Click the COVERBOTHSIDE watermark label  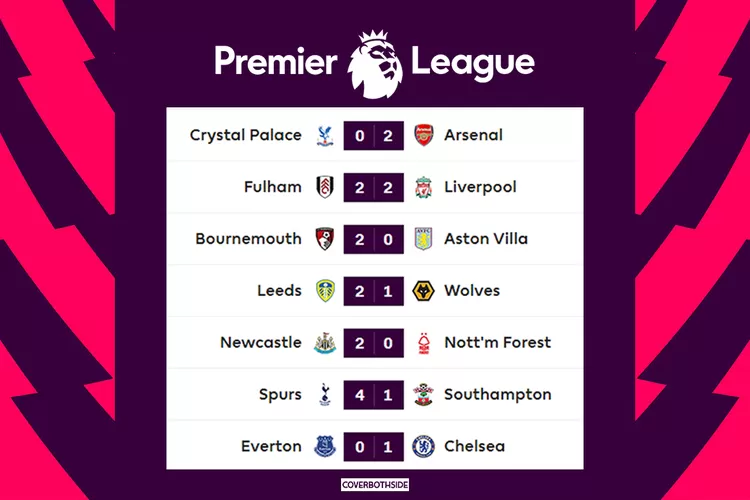click(x=375, y=484)
